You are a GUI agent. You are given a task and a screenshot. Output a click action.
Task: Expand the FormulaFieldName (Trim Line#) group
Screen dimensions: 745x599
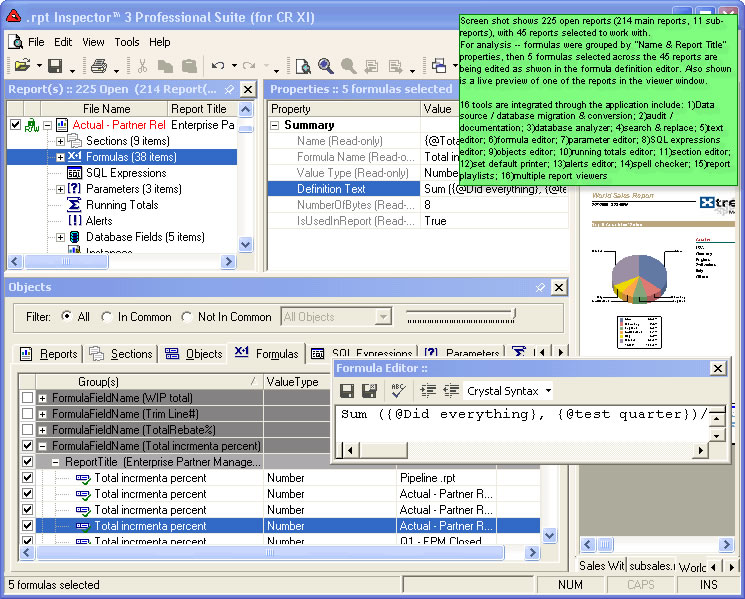tap(42, 414)
